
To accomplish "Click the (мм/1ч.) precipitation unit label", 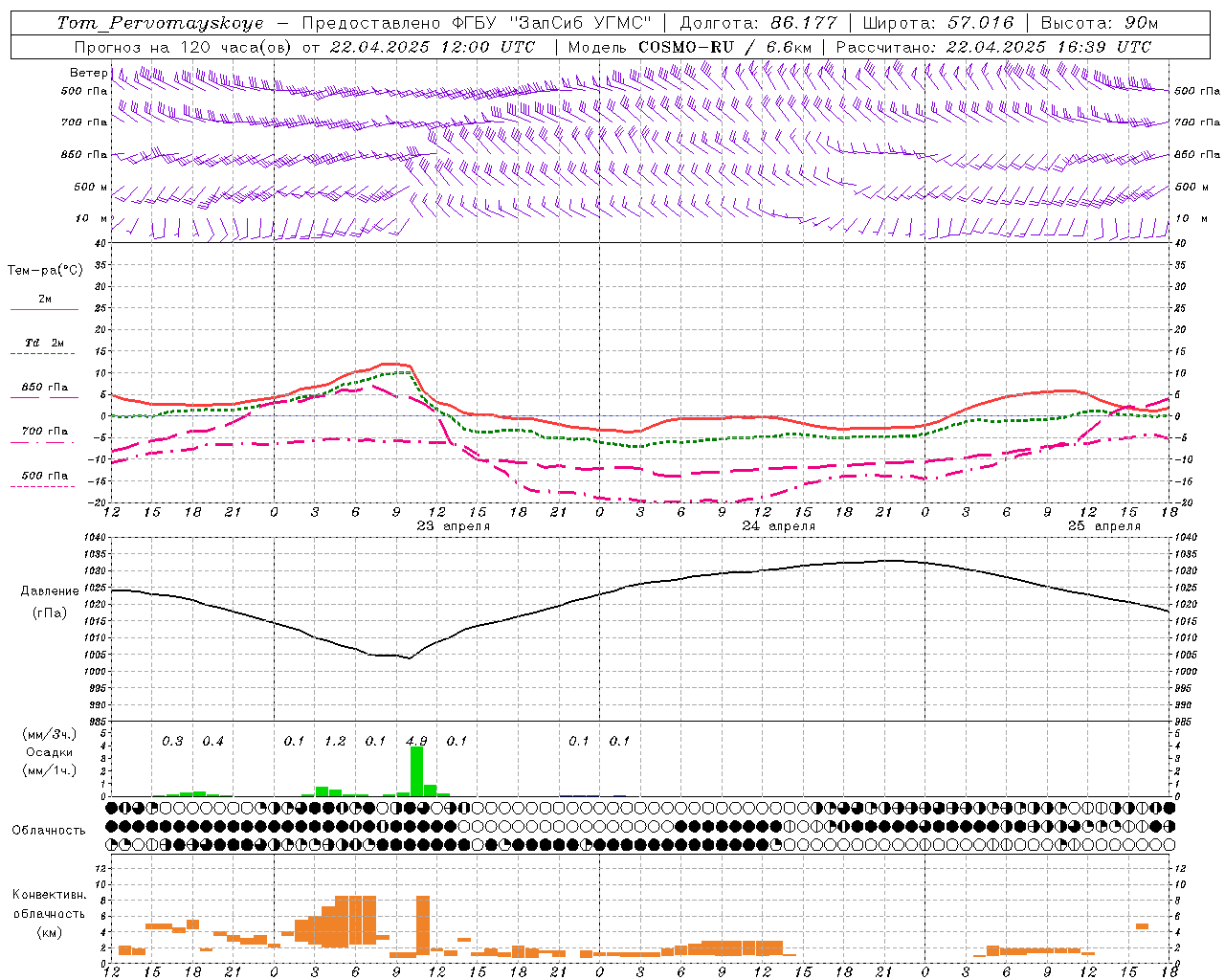I will 50,769.
